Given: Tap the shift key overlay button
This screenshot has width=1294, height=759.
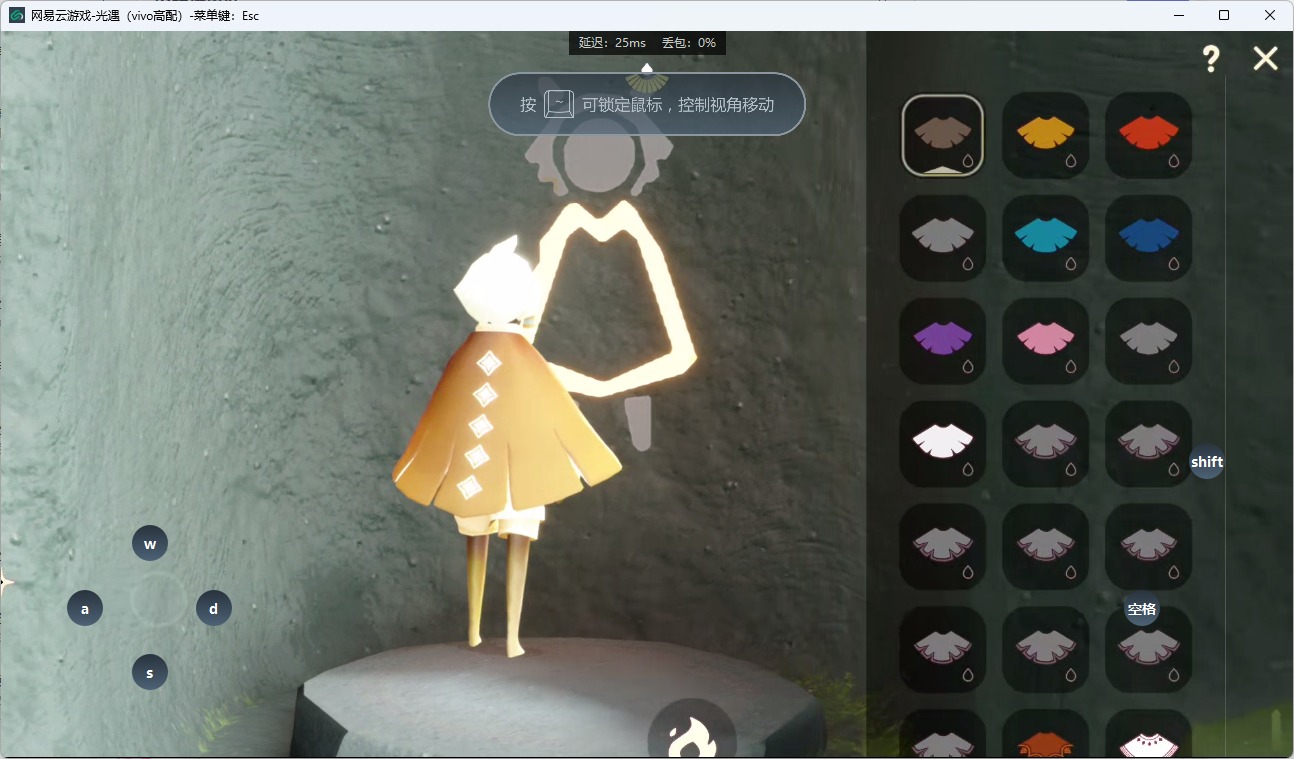Looking at the screenshot, I should (1207, 462).
